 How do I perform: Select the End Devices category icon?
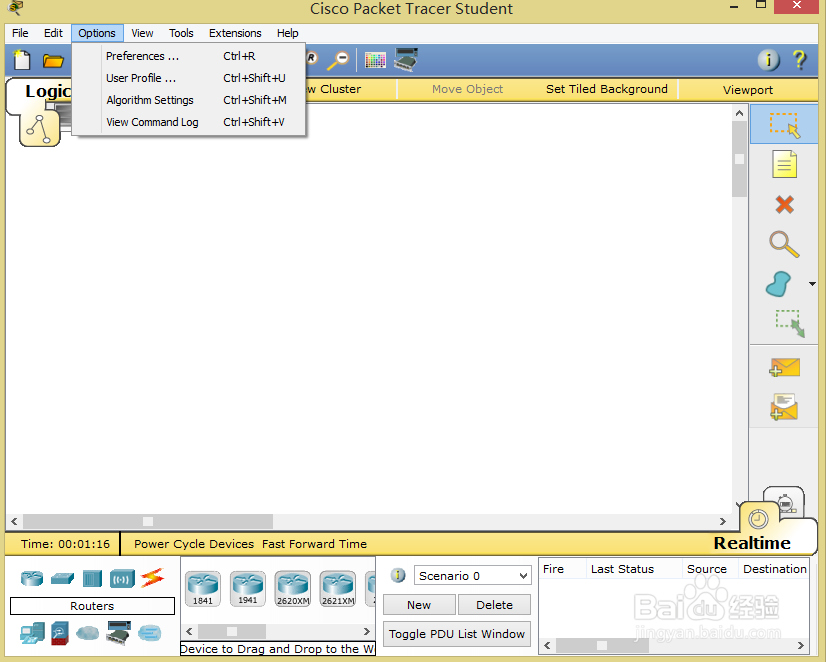point(32,634)
